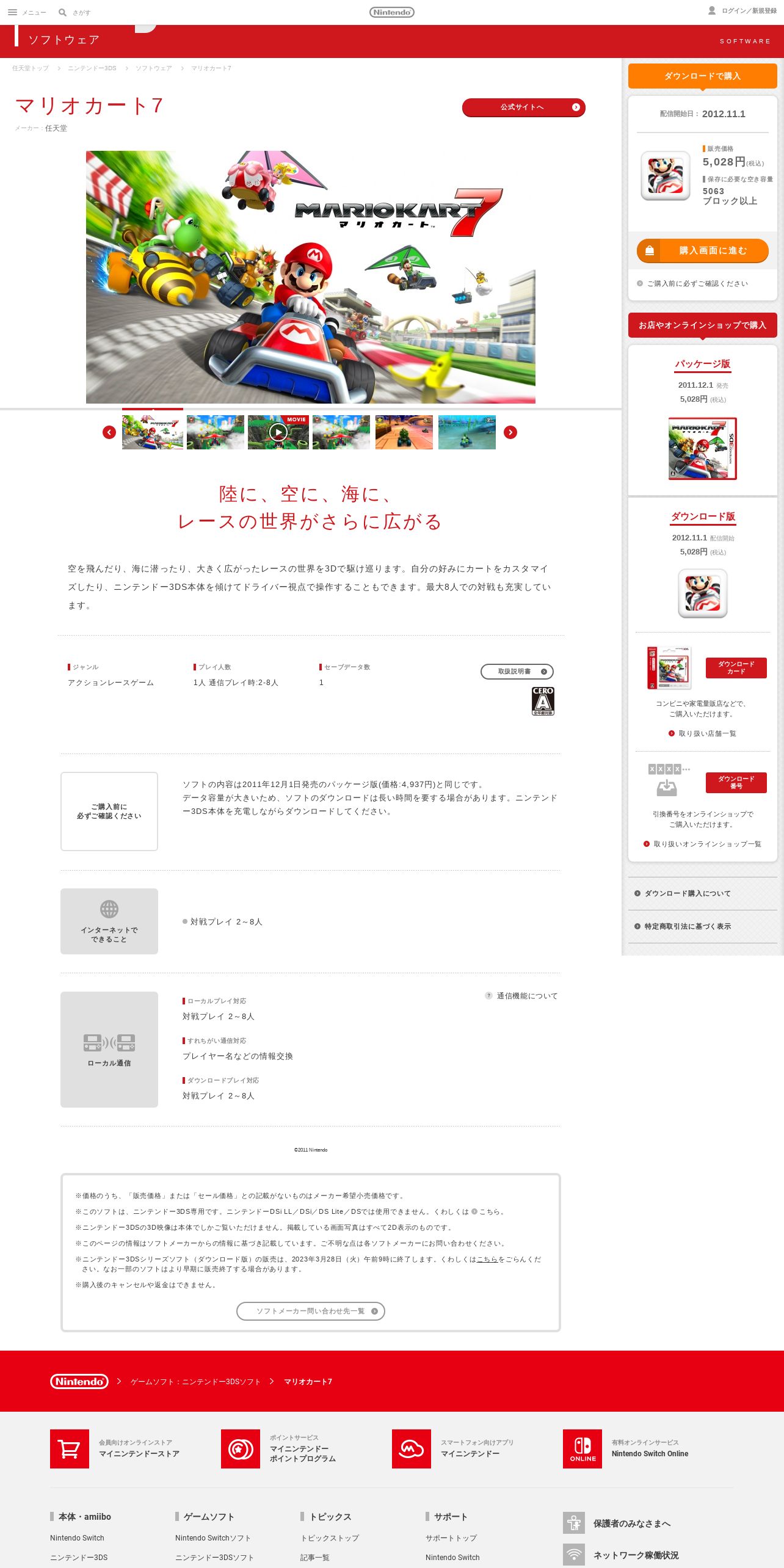Image resolution: width=784 pixels, height=1568 pixels.
Task: Click the internet globe icon
Action: pos(109,909)
